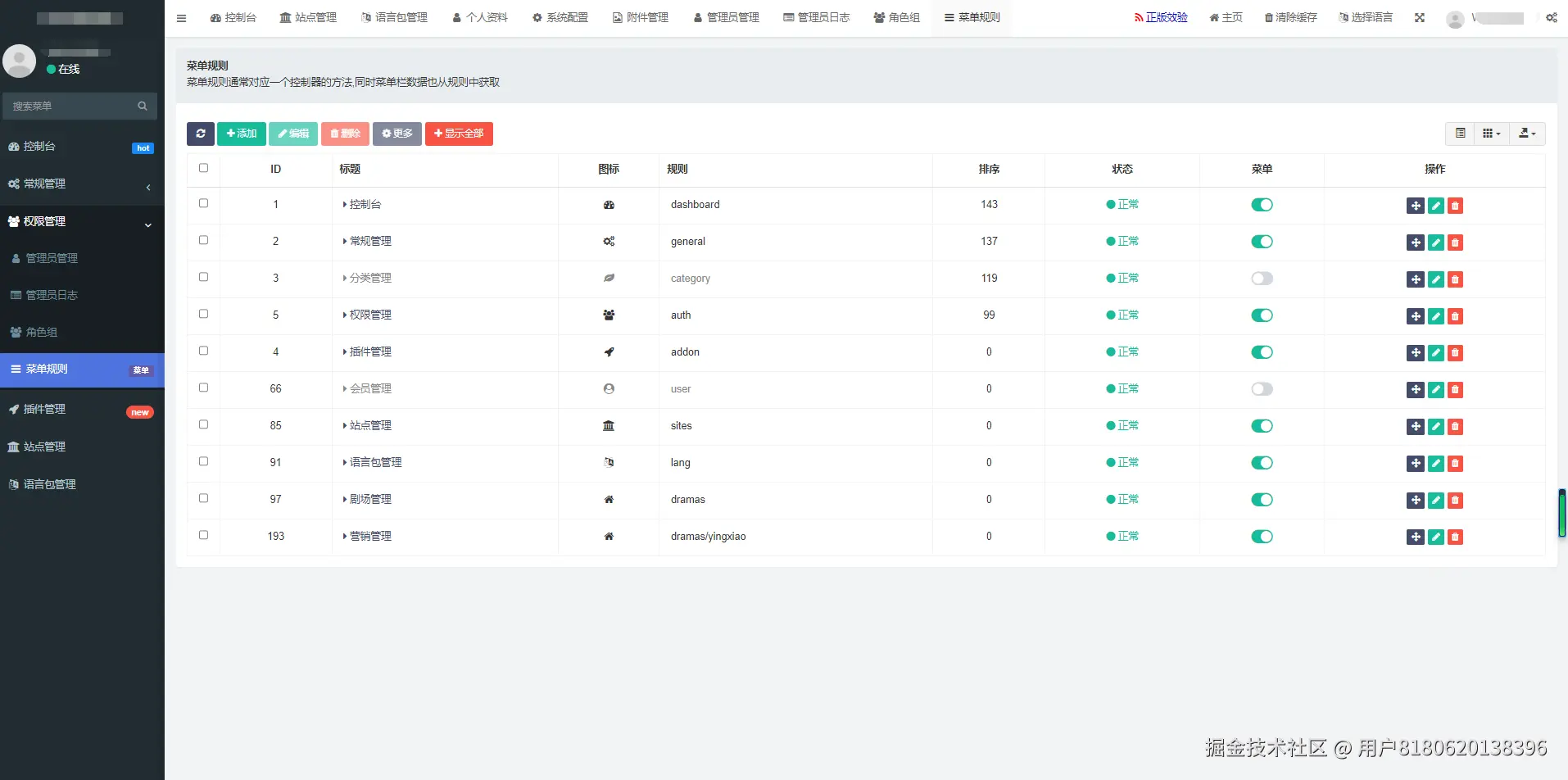Enable the menu switch for the user rule
The height and width of the screenshot is (780, 1568).
[1262, 389]
